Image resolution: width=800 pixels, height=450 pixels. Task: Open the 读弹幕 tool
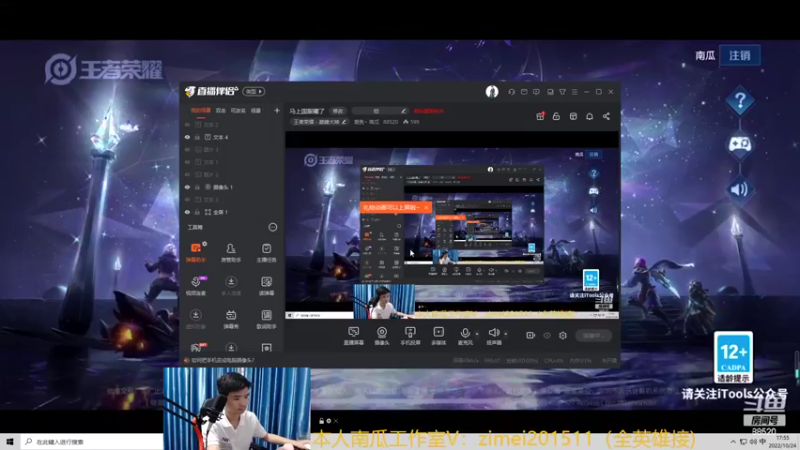point(266,286)
